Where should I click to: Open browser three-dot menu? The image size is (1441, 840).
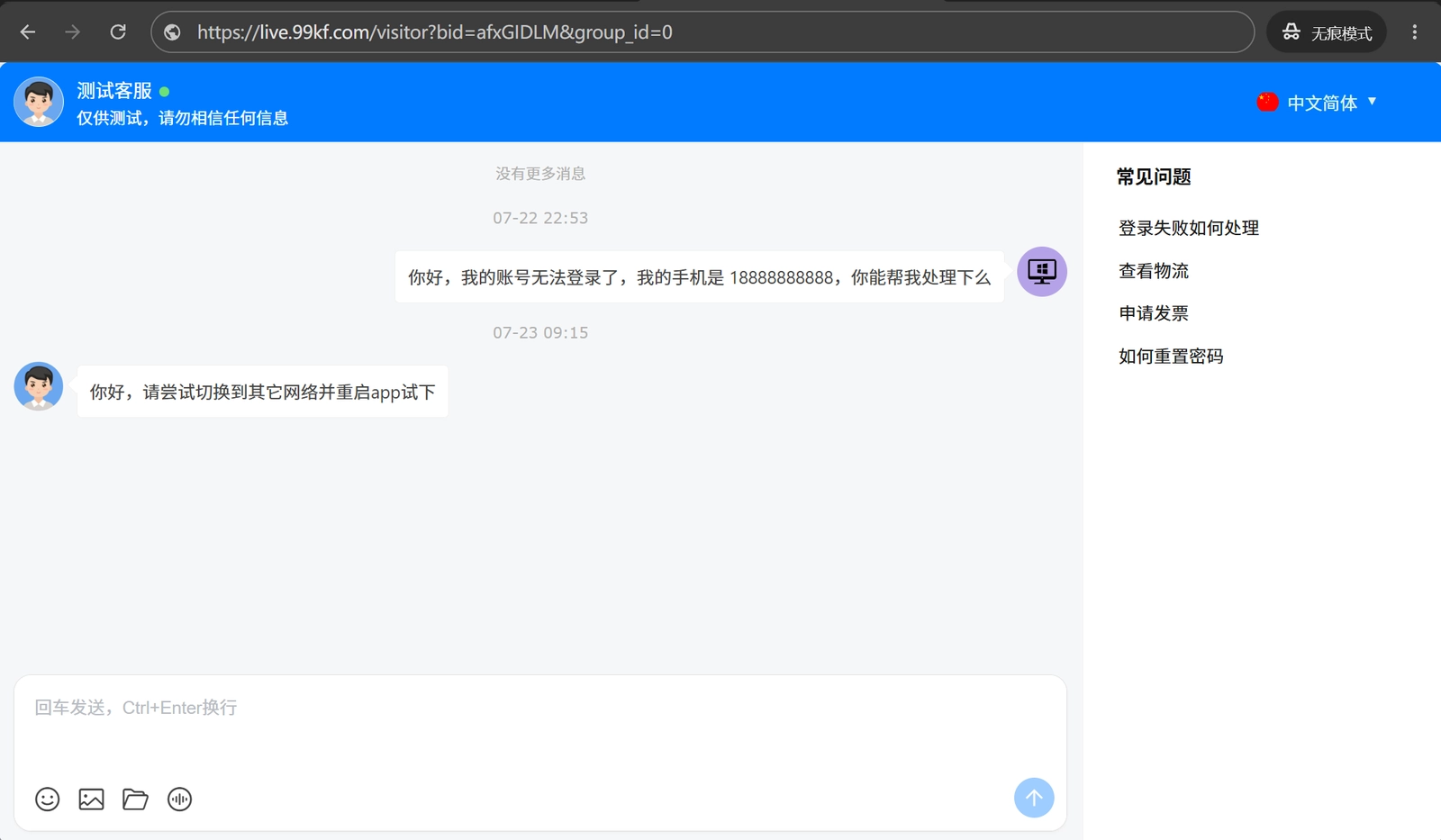[1415, 32]
